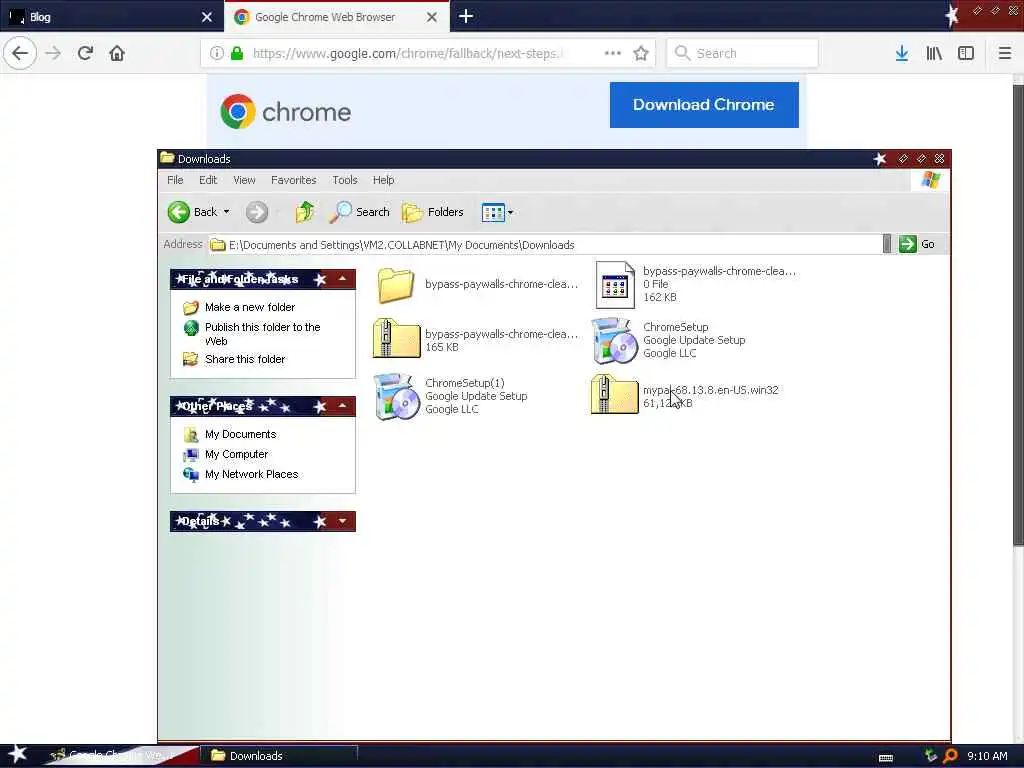Click the Go button next to Address
The width and height of the screenshot is (1024, 768).
pyautogui.click(x=917, y=244)
